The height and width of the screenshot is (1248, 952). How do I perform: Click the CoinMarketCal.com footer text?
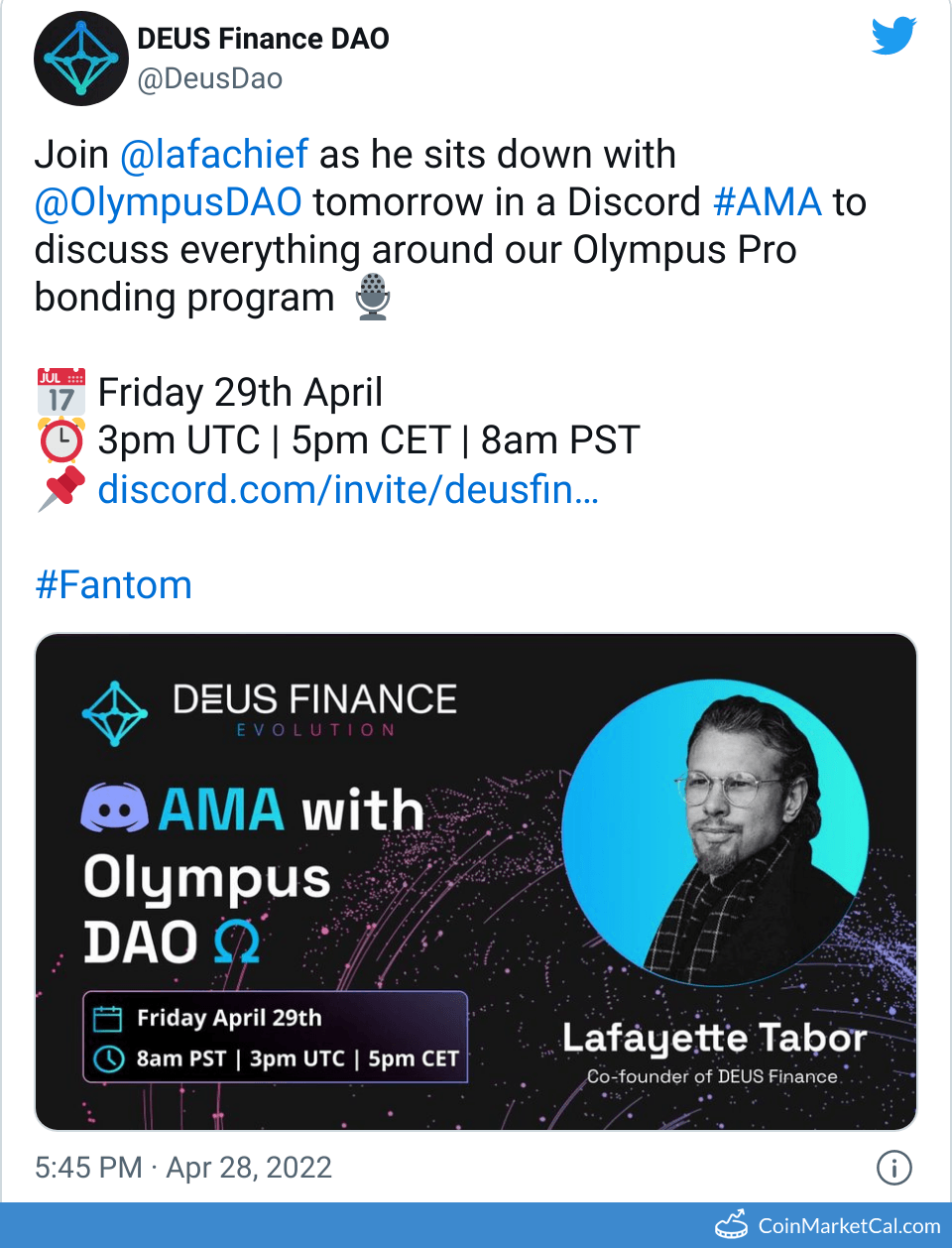849,1226
